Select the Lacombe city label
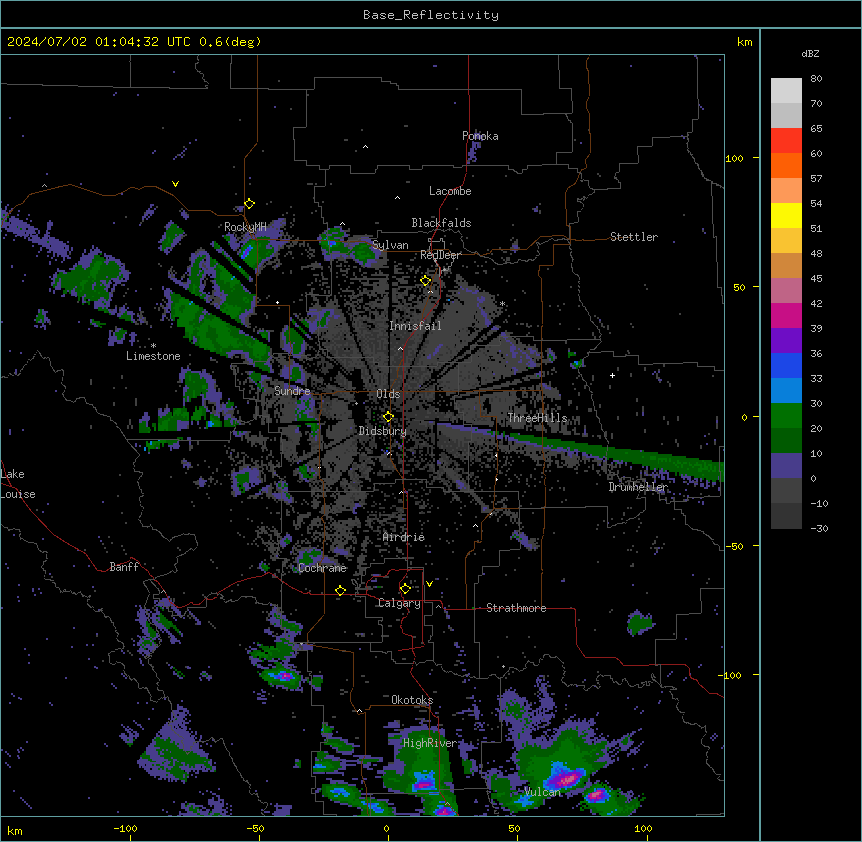This screenshot has height=842, width=862. click(450, 191)
